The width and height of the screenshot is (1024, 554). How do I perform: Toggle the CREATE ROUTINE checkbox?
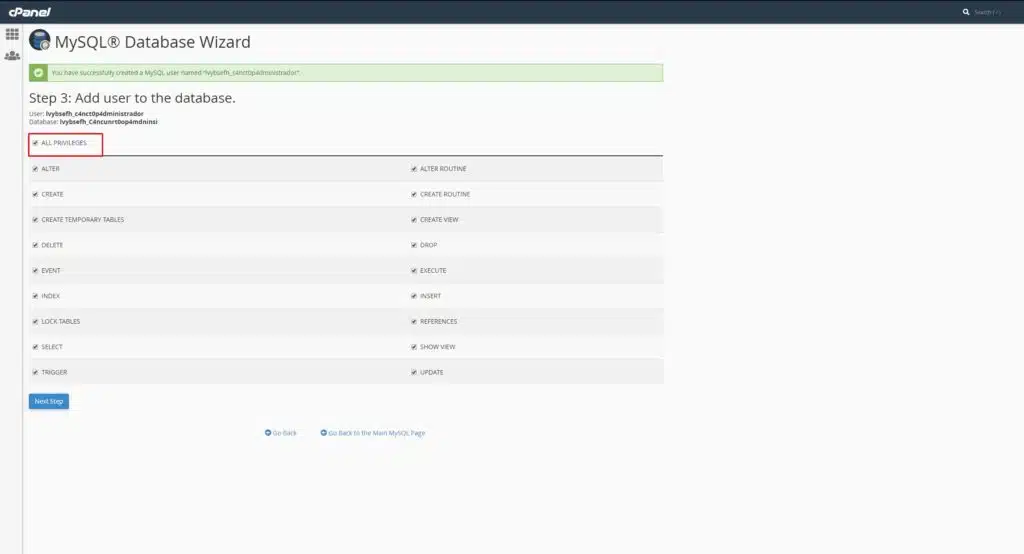[414, 194]
